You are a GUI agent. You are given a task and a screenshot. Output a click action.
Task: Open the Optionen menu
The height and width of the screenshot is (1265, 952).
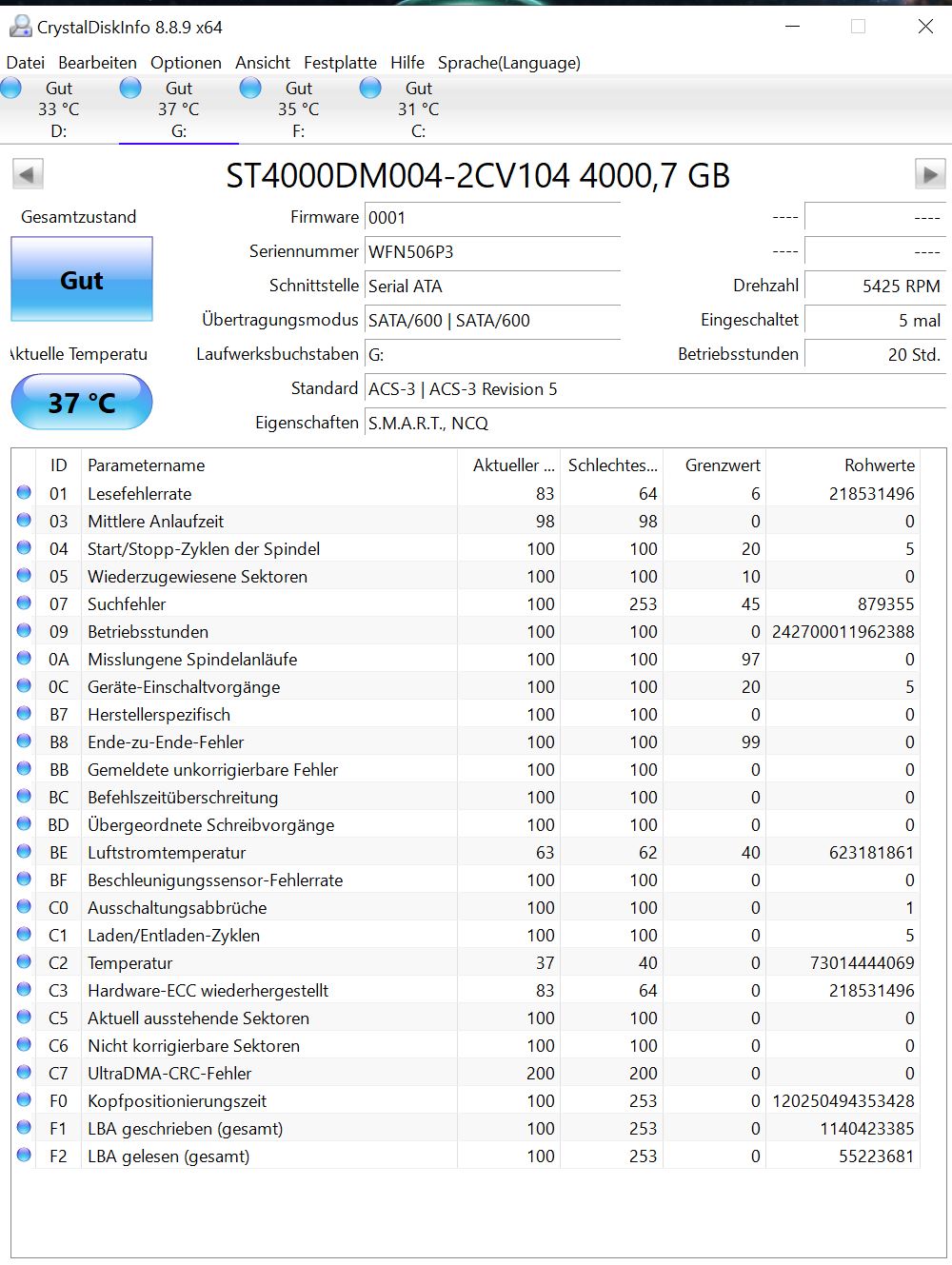pos(186,63)
